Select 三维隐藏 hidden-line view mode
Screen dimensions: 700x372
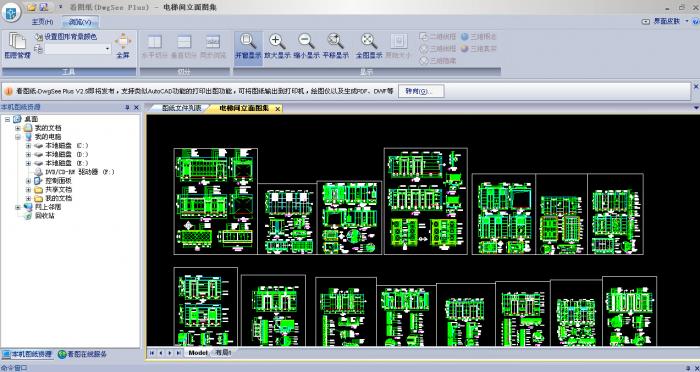tap(437, 60)
